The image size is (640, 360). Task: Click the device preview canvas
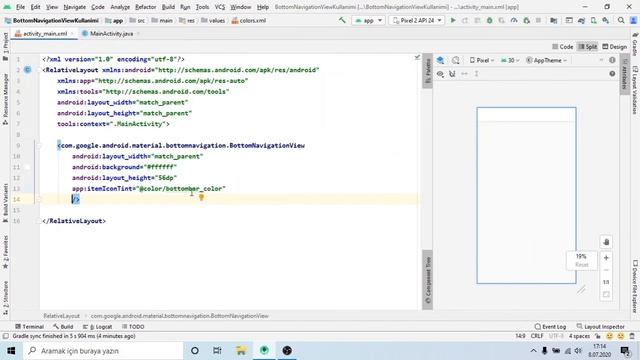pos(526,195)
